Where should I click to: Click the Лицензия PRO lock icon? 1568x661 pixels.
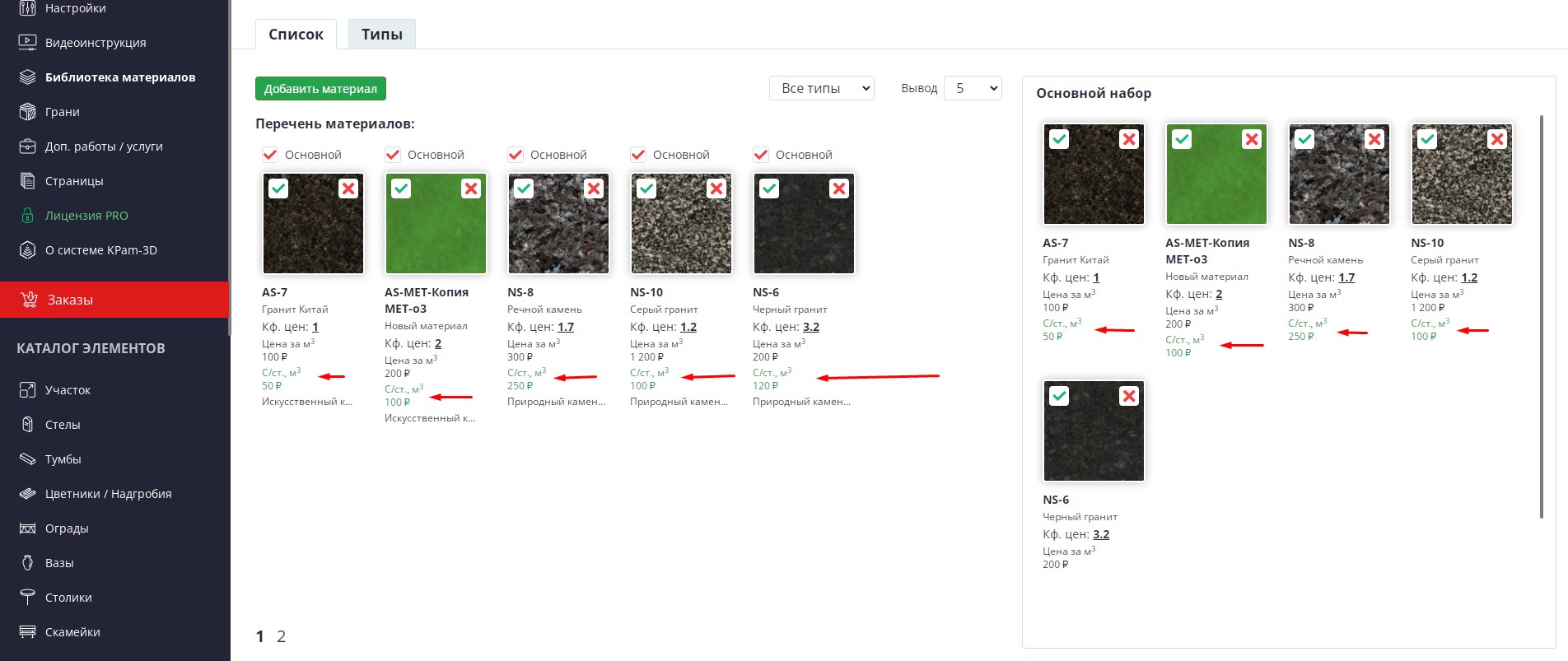pyautogui.click(x=28, y=216)
